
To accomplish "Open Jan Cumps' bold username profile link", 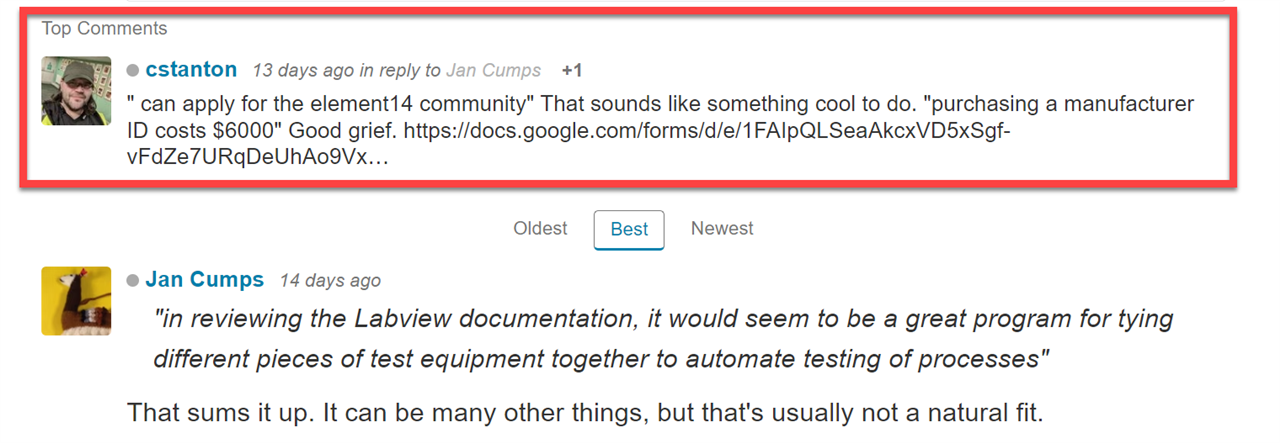I will click(x=205, y=280).
